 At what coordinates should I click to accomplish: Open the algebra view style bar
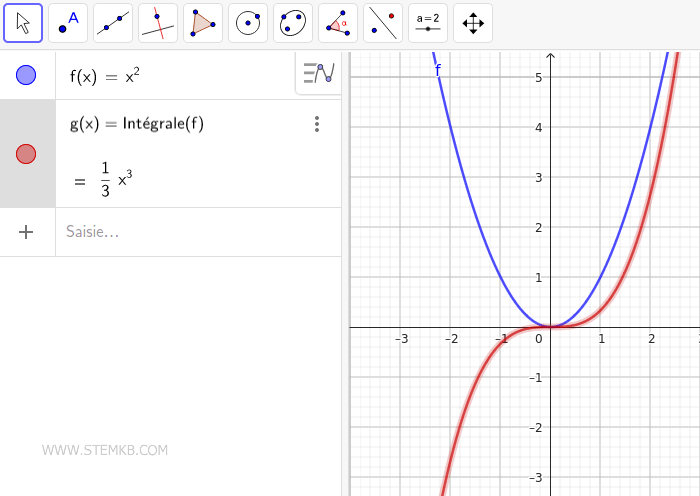(318, 73)
